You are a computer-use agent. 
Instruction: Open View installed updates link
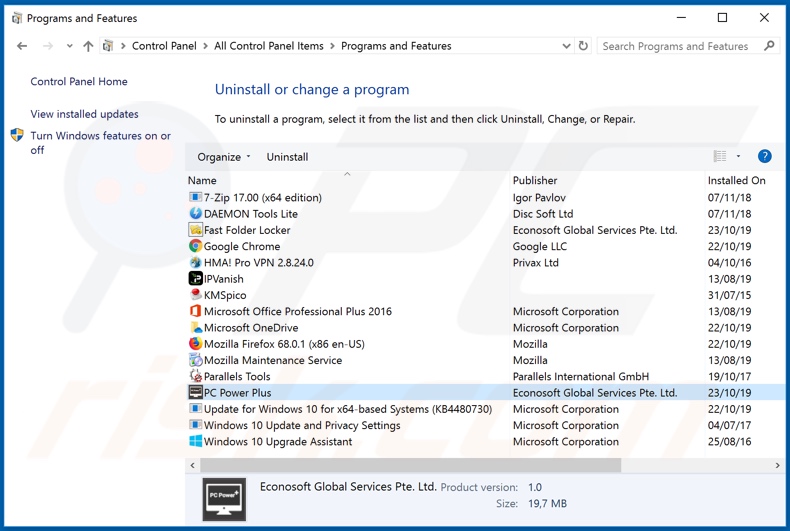pyautogui.click(x=85, y=114)
